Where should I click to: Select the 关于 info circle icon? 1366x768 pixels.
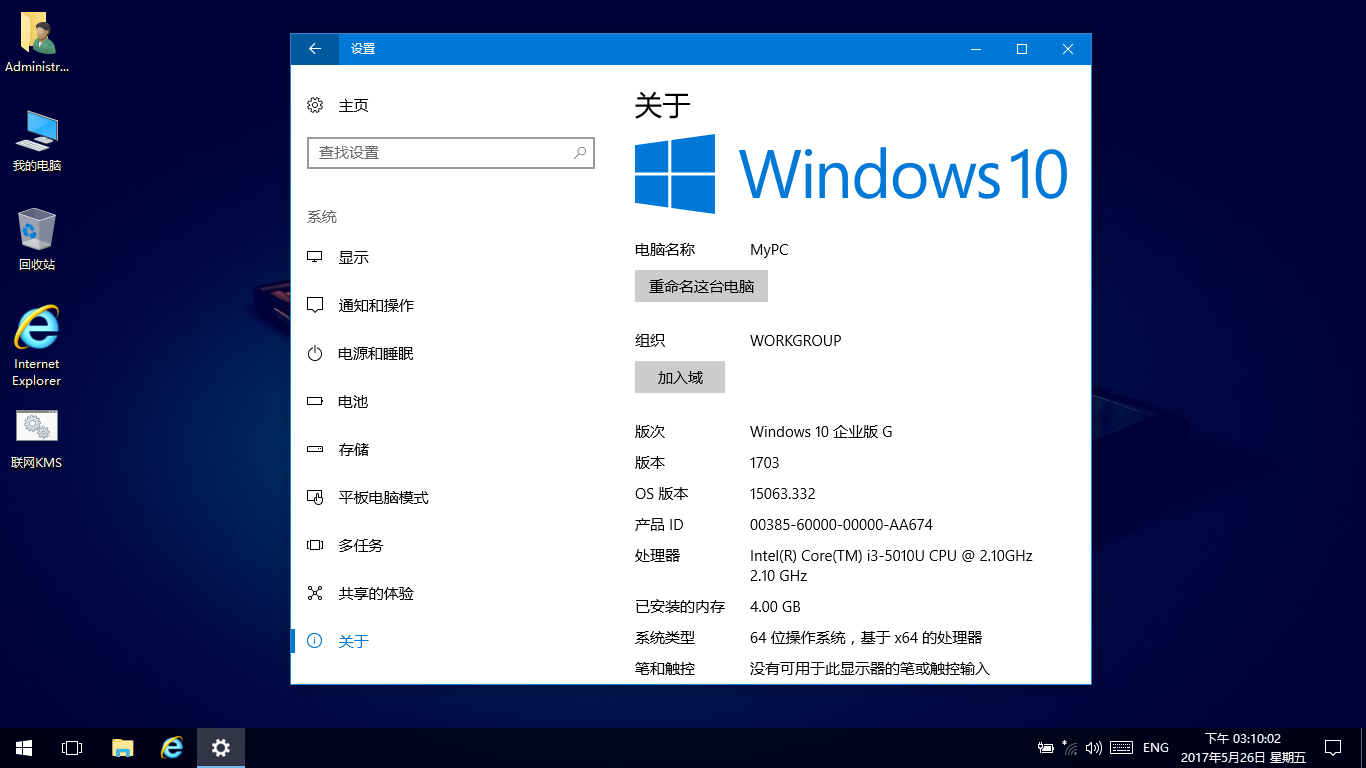coord(315,641)
